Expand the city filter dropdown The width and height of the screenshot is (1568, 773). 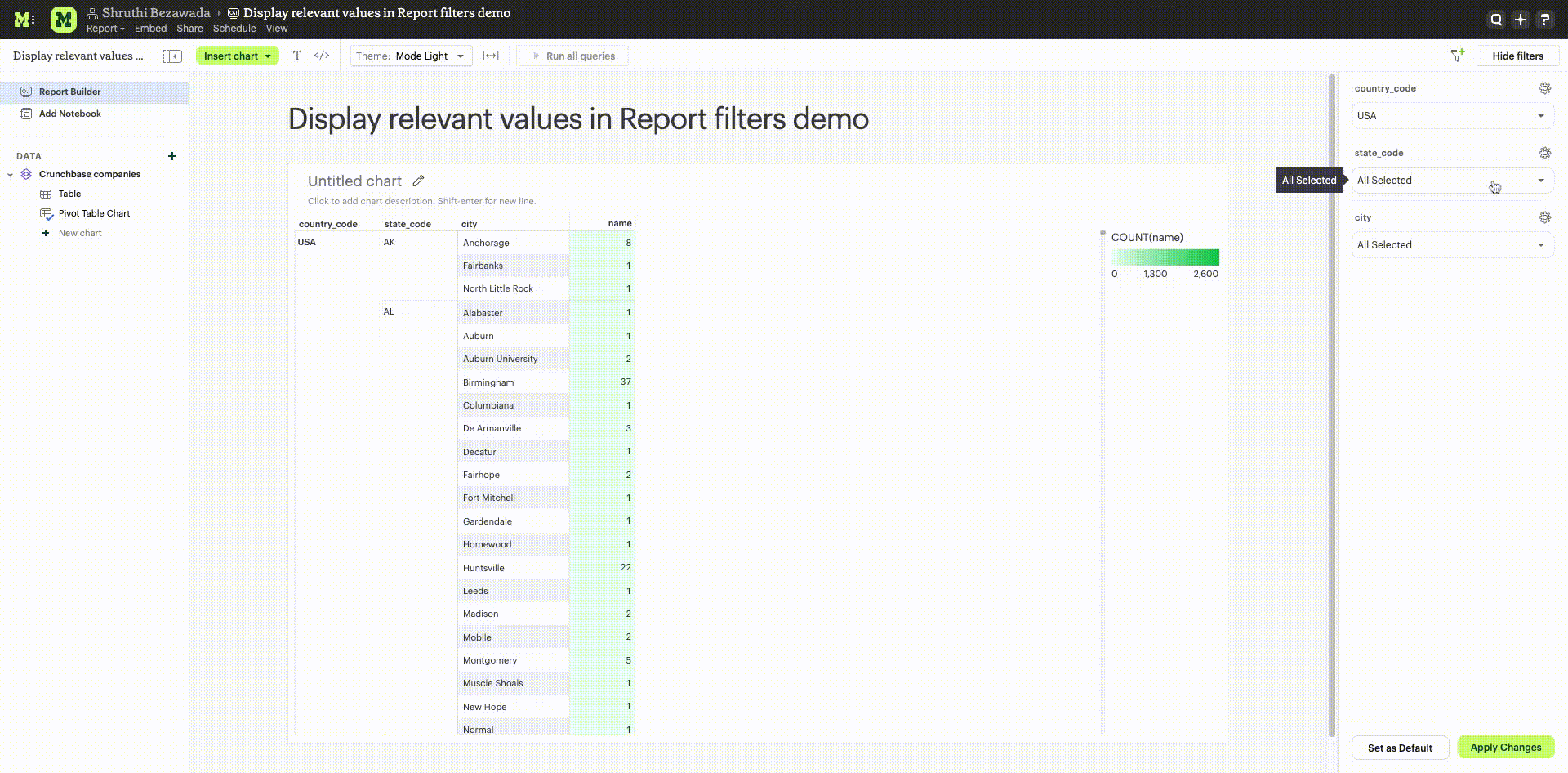pos(1452,245)
